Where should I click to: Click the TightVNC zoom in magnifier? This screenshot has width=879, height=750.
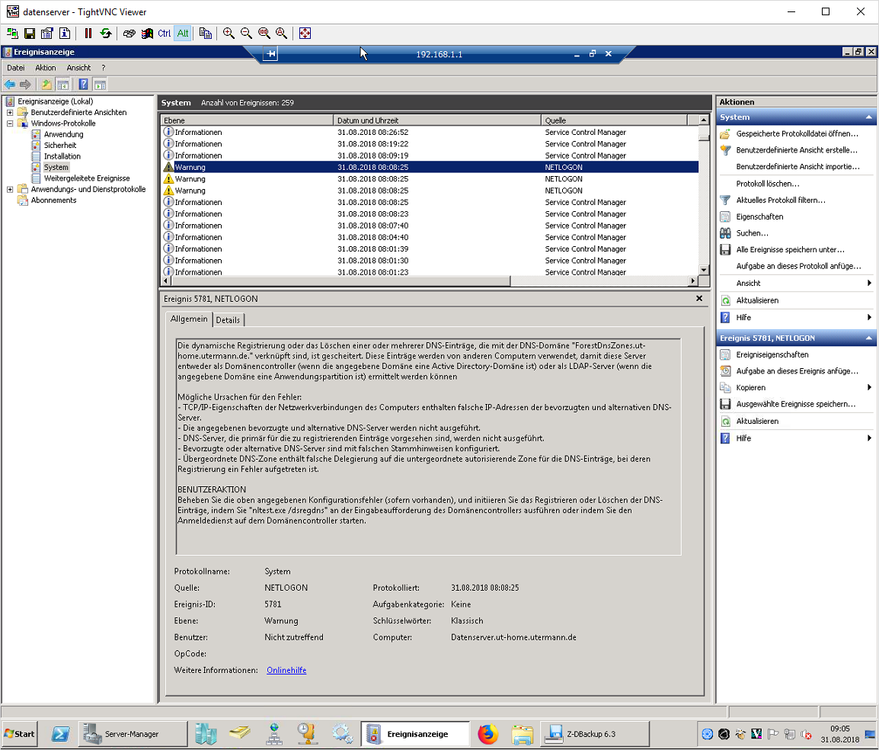[229, 33]
